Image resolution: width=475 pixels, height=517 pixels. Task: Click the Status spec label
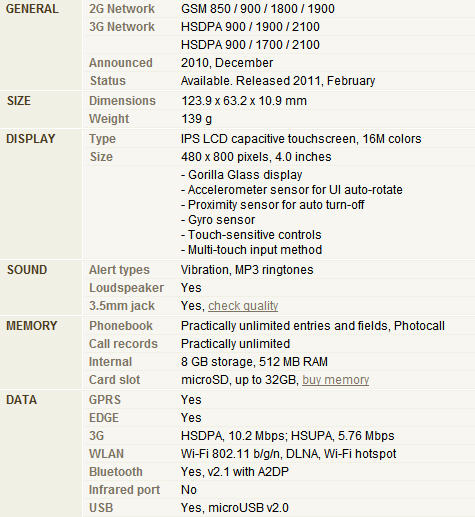coord(108,81)
